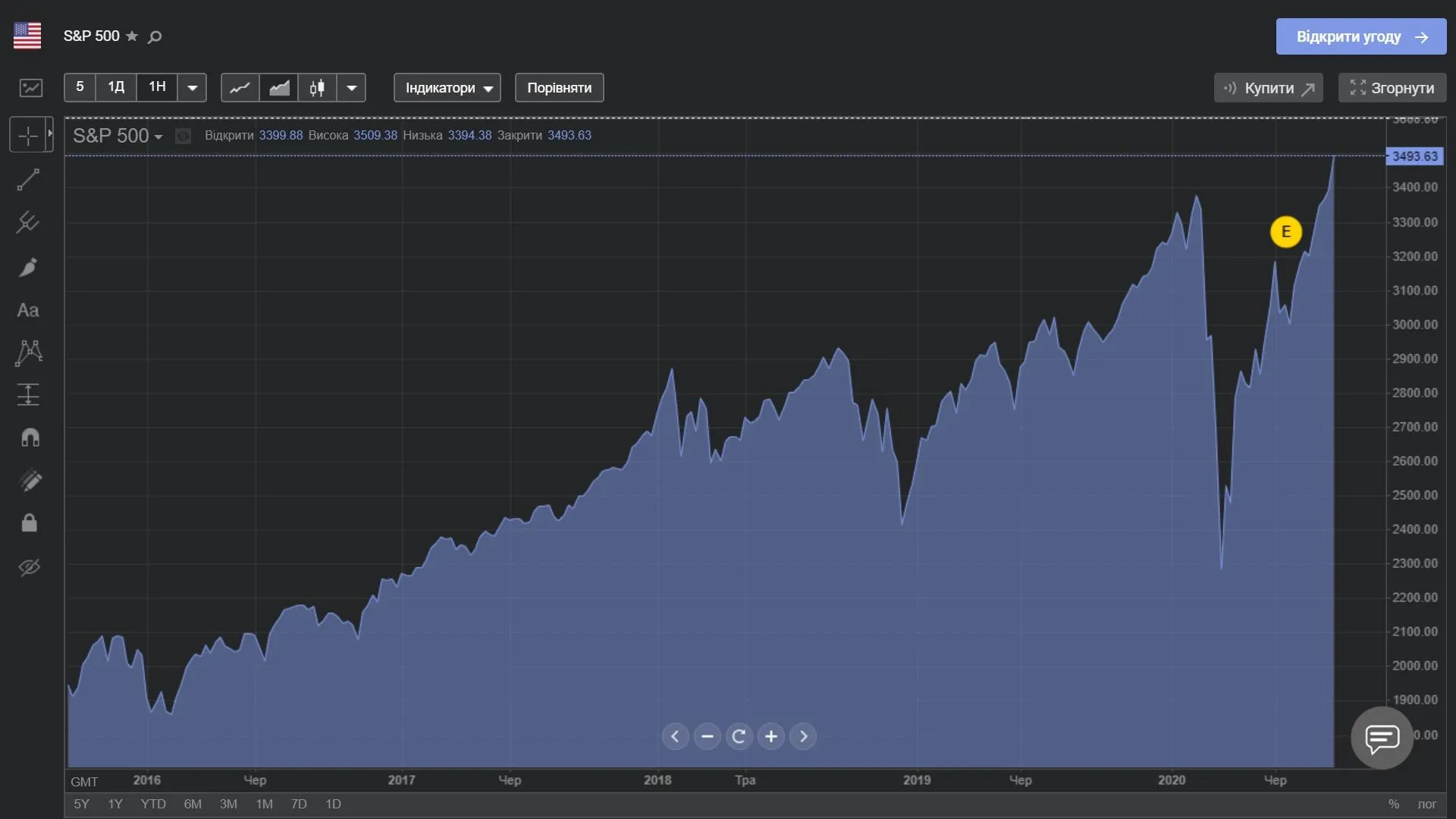
Task: Click current price label 3493.63
Action: click(x=1414, y=156)
